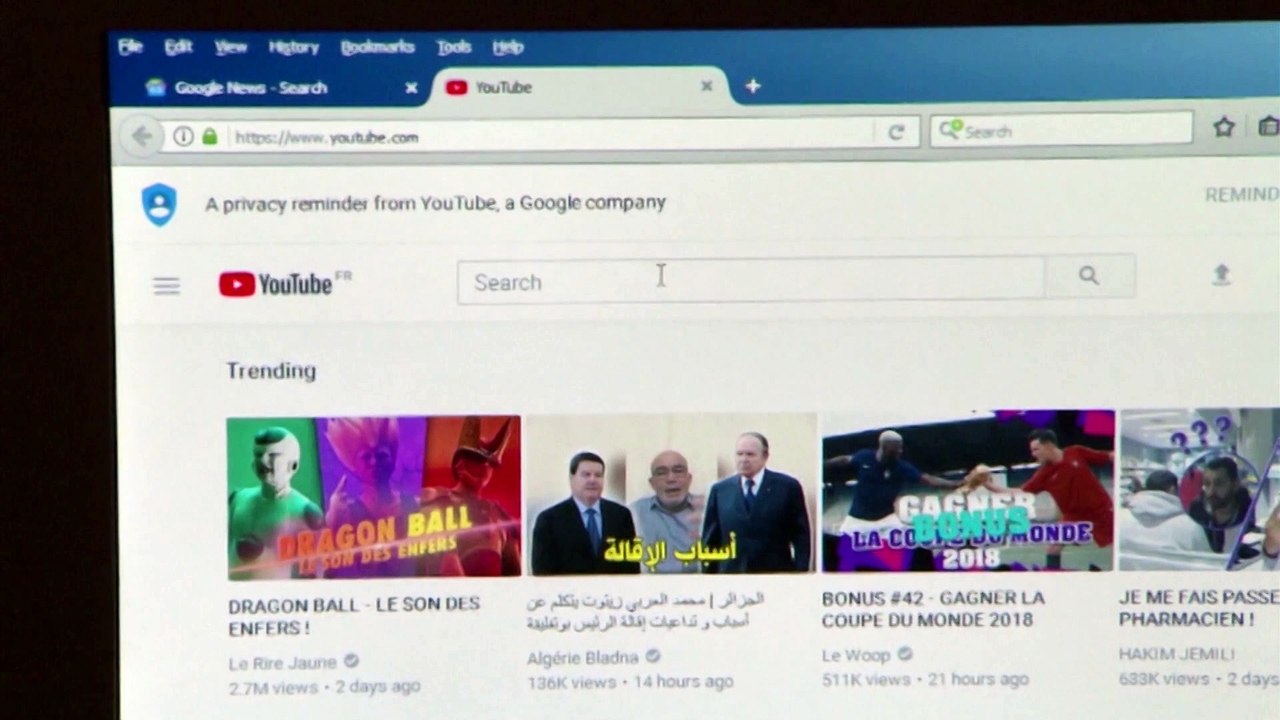Click the YouTube Search field
The height and width of the screenshot is (720, 1280).
pyautogui.click(x=750, y=280)
